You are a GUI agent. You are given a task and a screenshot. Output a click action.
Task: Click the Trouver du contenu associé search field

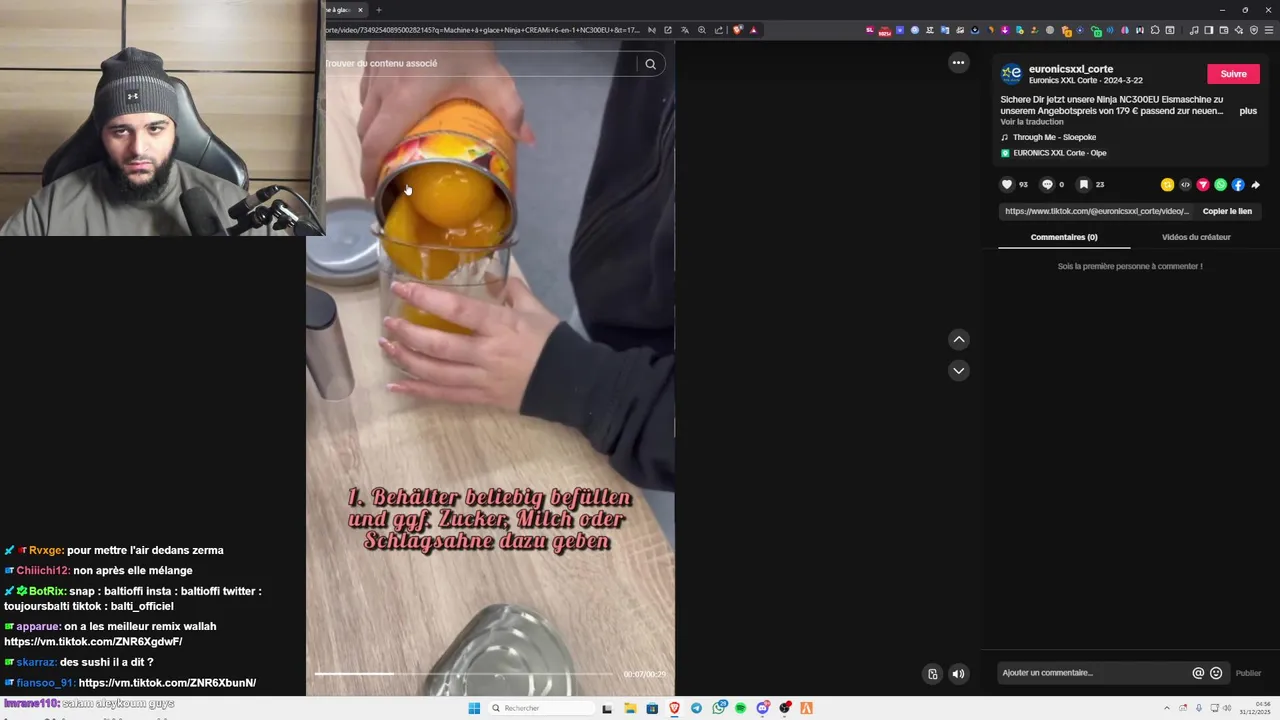click(480, 64)
